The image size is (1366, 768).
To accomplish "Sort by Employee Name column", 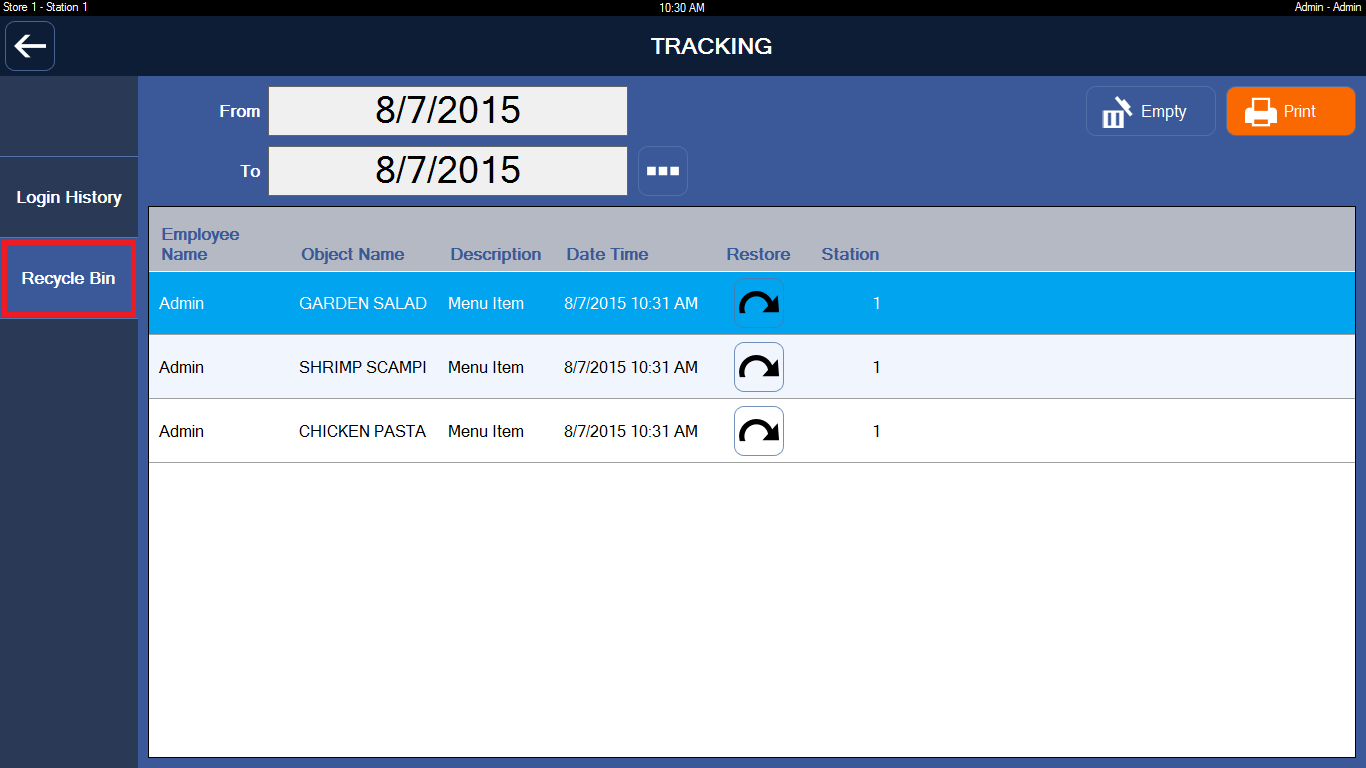I will coord(200,244).
